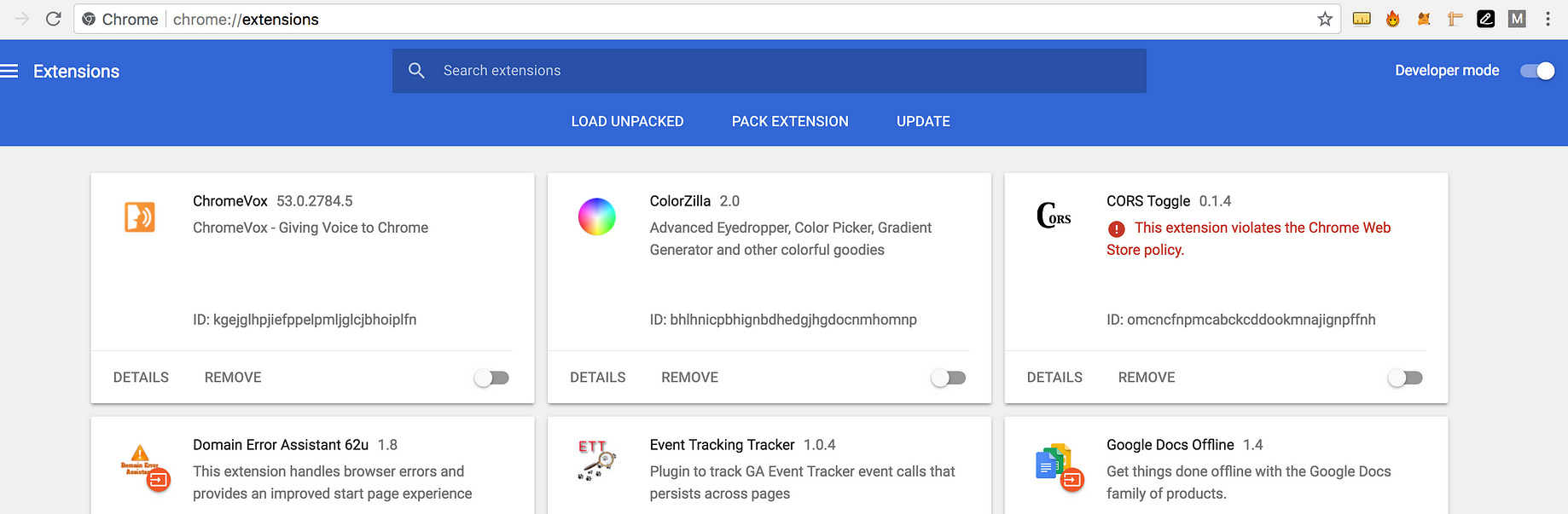Open the Extensions hamburger menu
Viewport: 1568px width, 514px height.
[x=9, y=71]
